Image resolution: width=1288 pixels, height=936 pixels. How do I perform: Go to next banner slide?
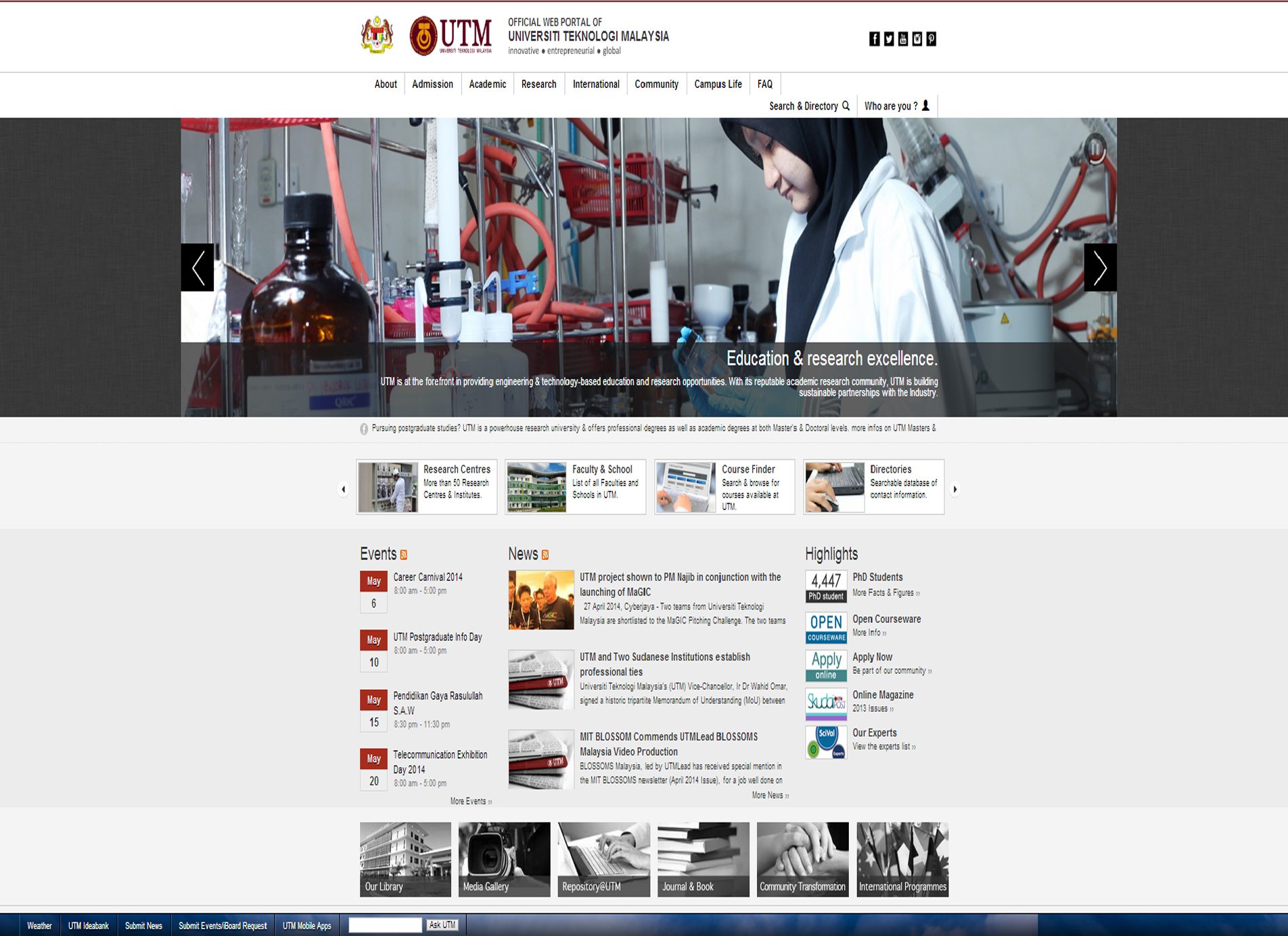click(1101, 267)
